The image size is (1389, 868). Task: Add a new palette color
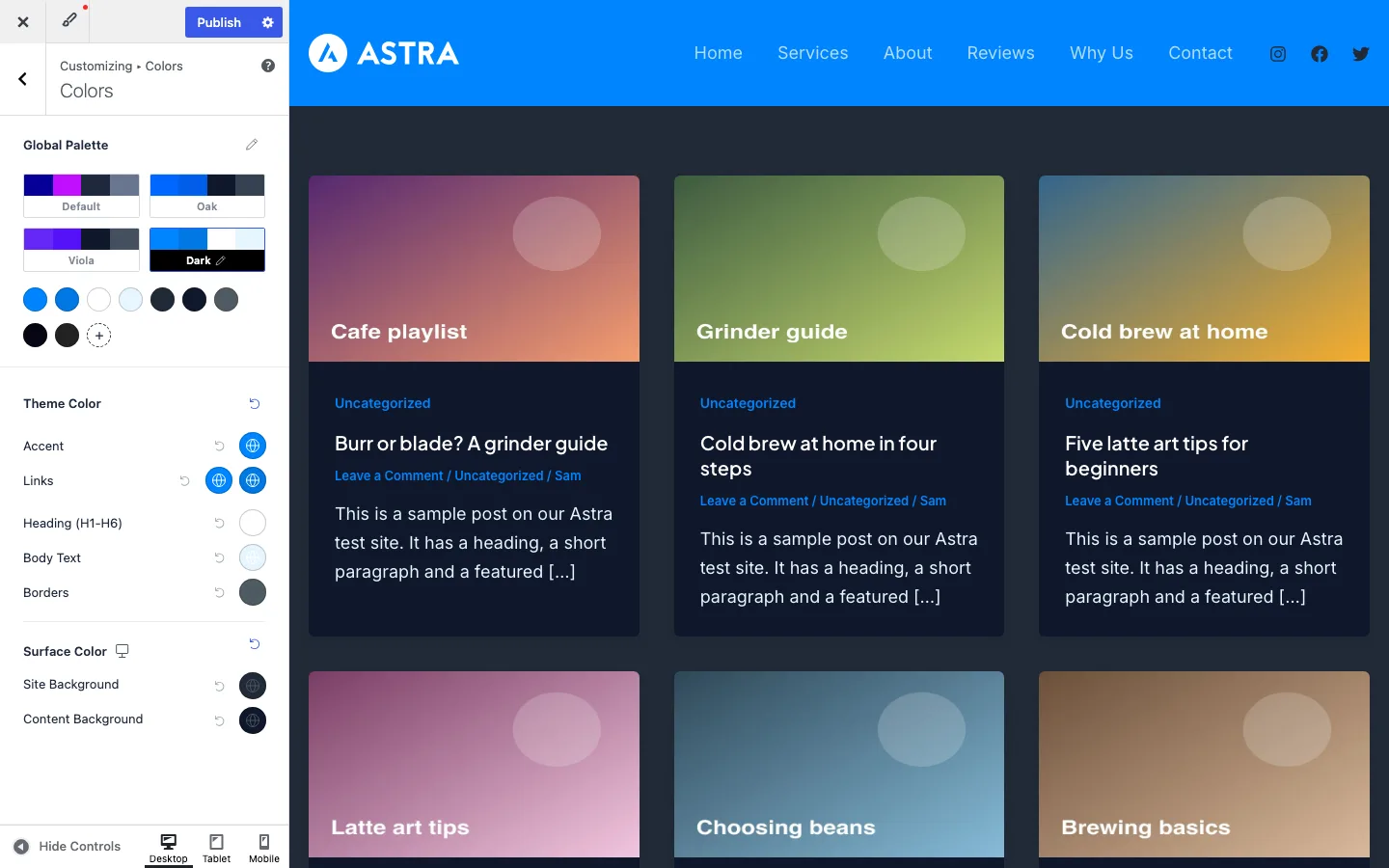(98, 336)
